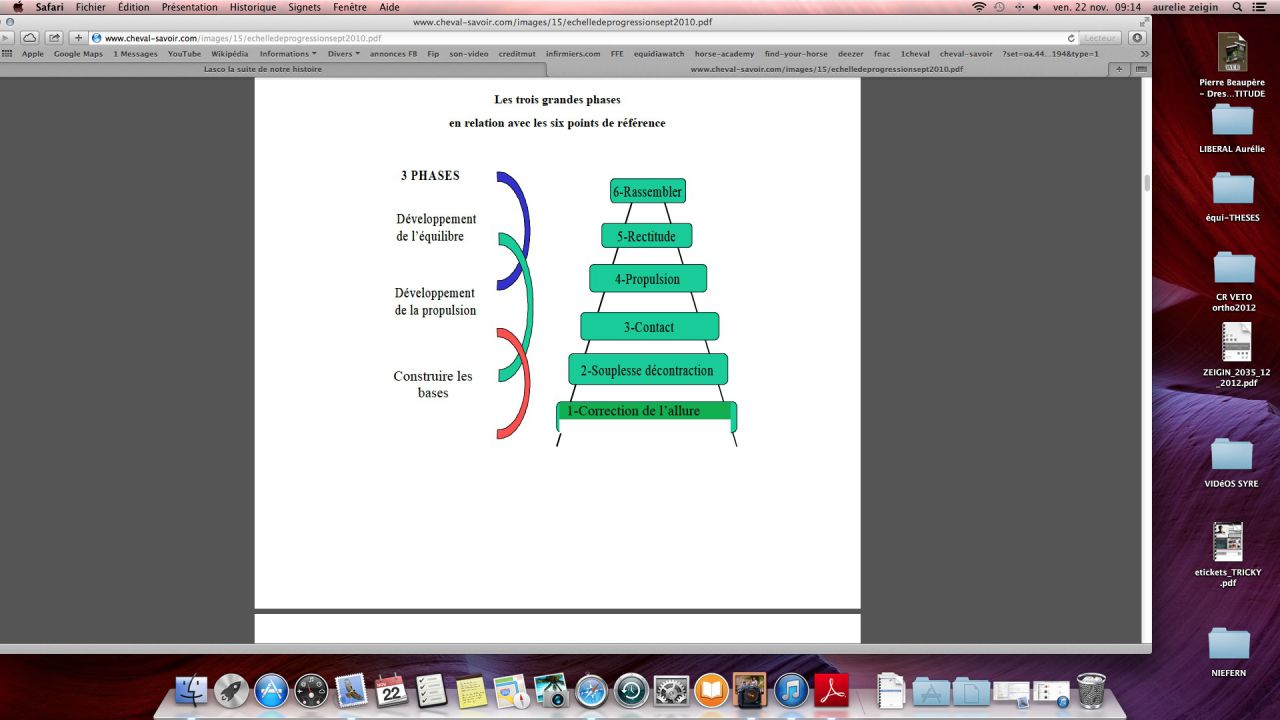
Task: Click the vertical scrollbar thumb
Action: tap(1146, 183)
